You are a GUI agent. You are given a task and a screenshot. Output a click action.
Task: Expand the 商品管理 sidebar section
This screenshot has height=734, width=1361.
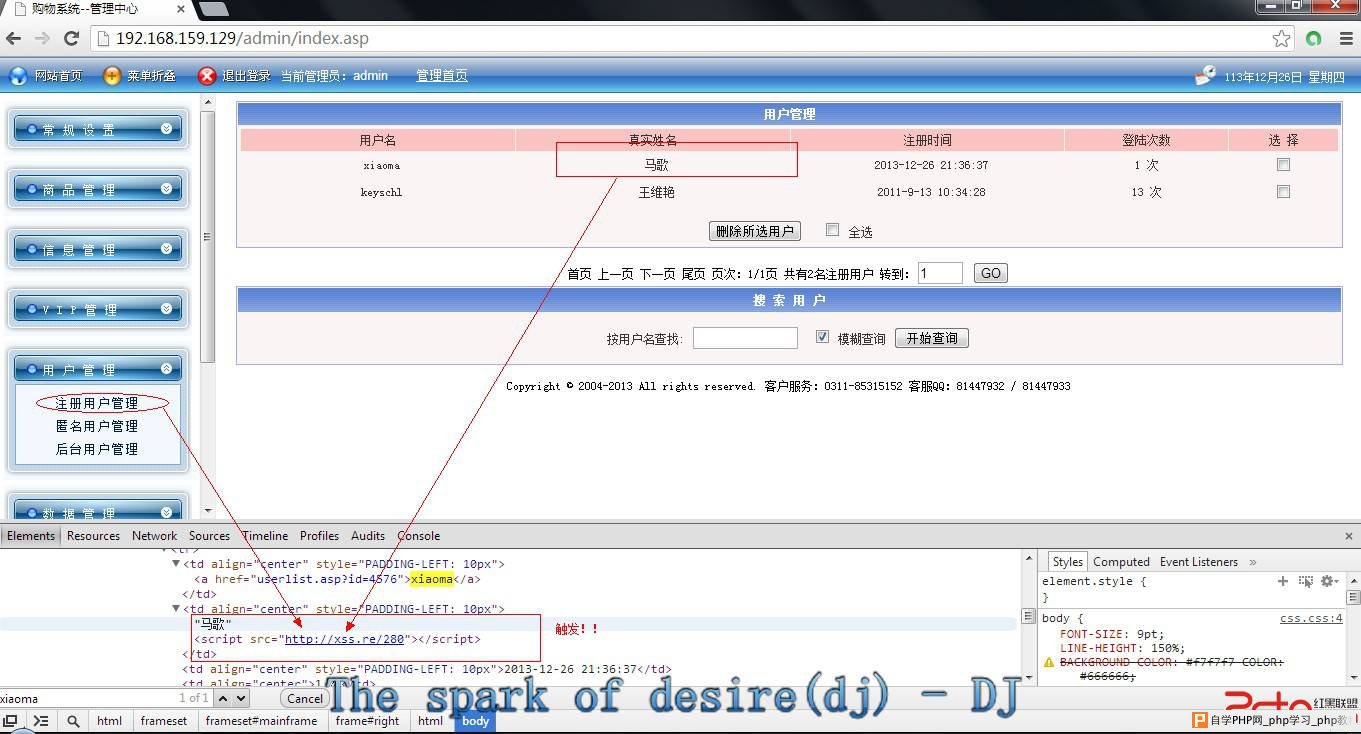(98, 189)
